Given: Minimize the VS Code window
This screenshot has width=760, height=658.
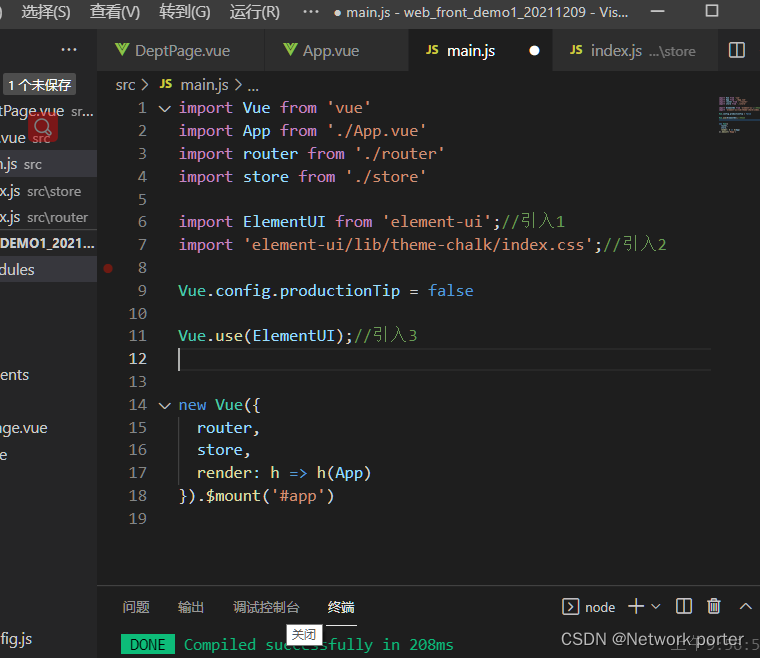Looking at the screenshot, I should click(657, 11).
